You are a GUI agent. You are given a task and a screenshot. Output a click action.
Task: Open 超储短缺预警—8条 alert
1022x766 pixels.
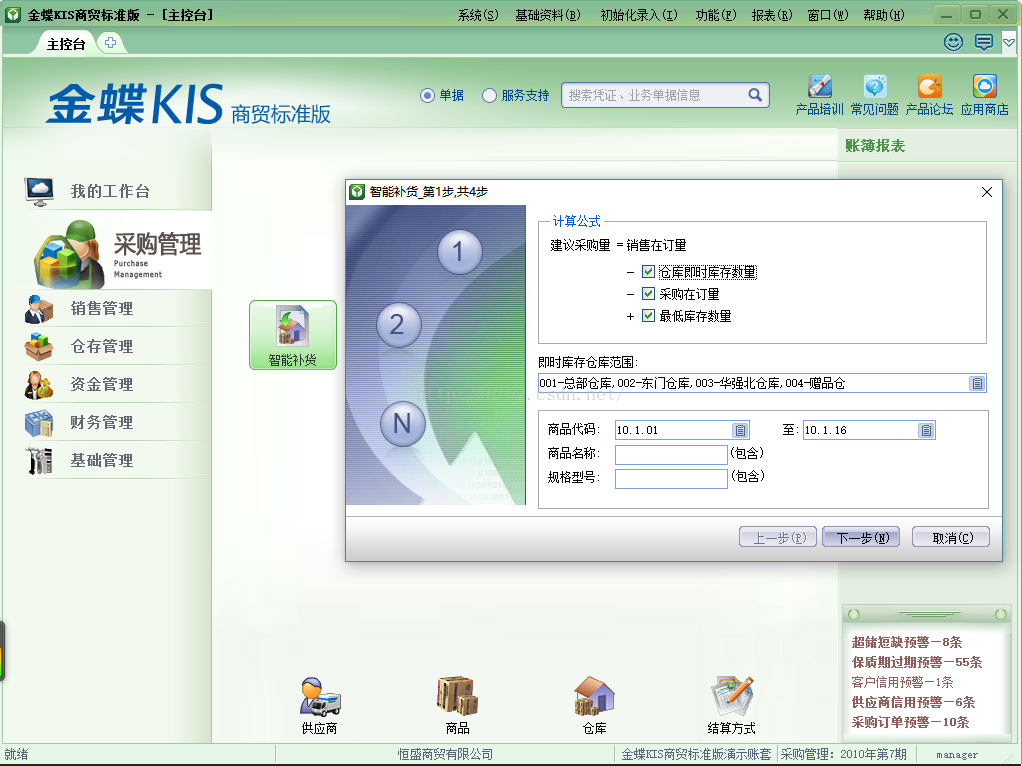click(907, 642)
